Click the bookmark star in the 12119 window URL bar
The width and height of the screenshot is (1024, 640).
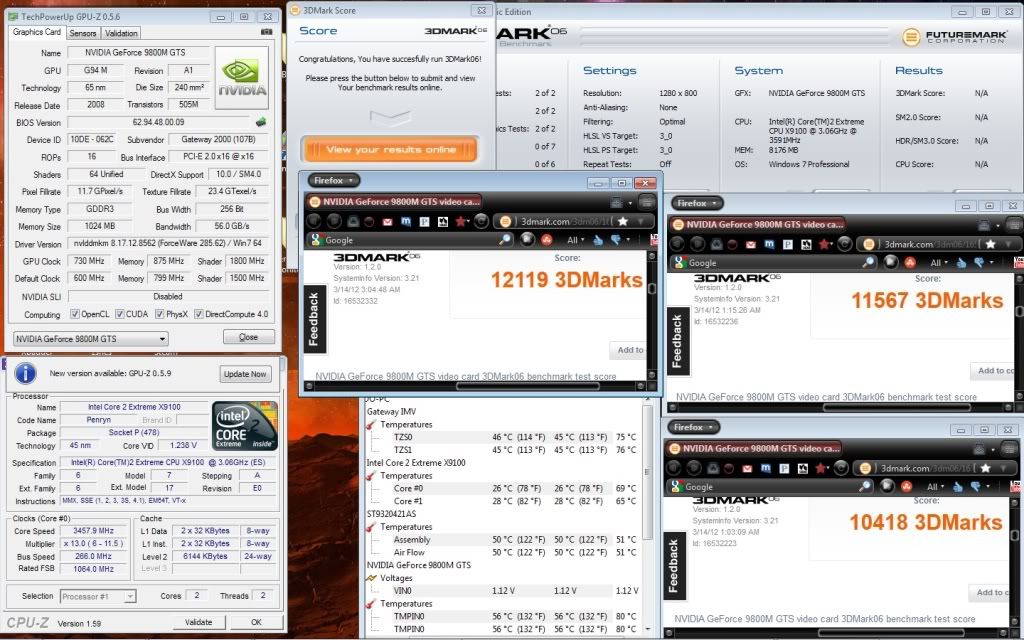pos(623,221)
